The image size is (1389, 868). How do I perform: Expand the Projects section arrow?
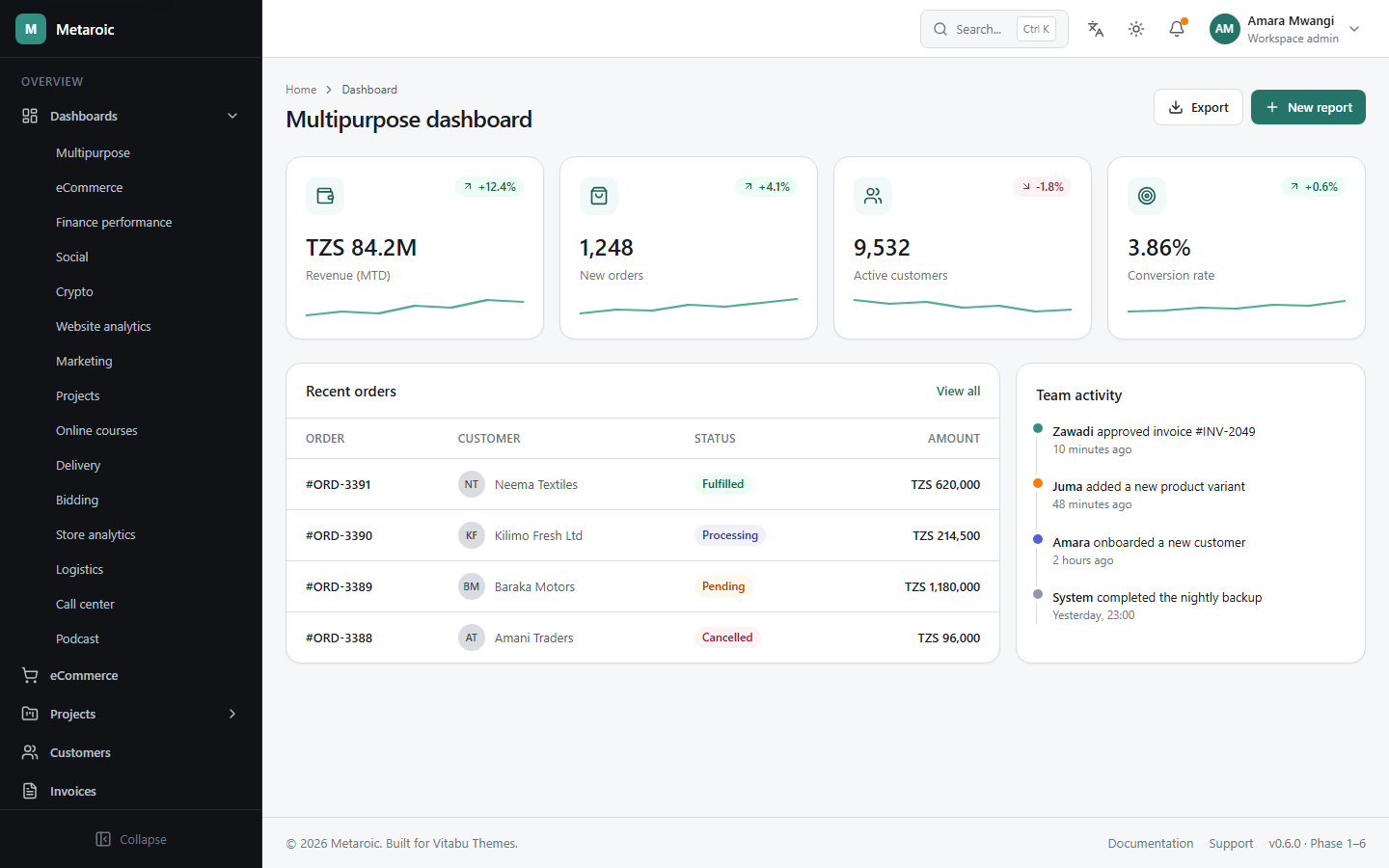pyautogui.click(x=232, y=714)
